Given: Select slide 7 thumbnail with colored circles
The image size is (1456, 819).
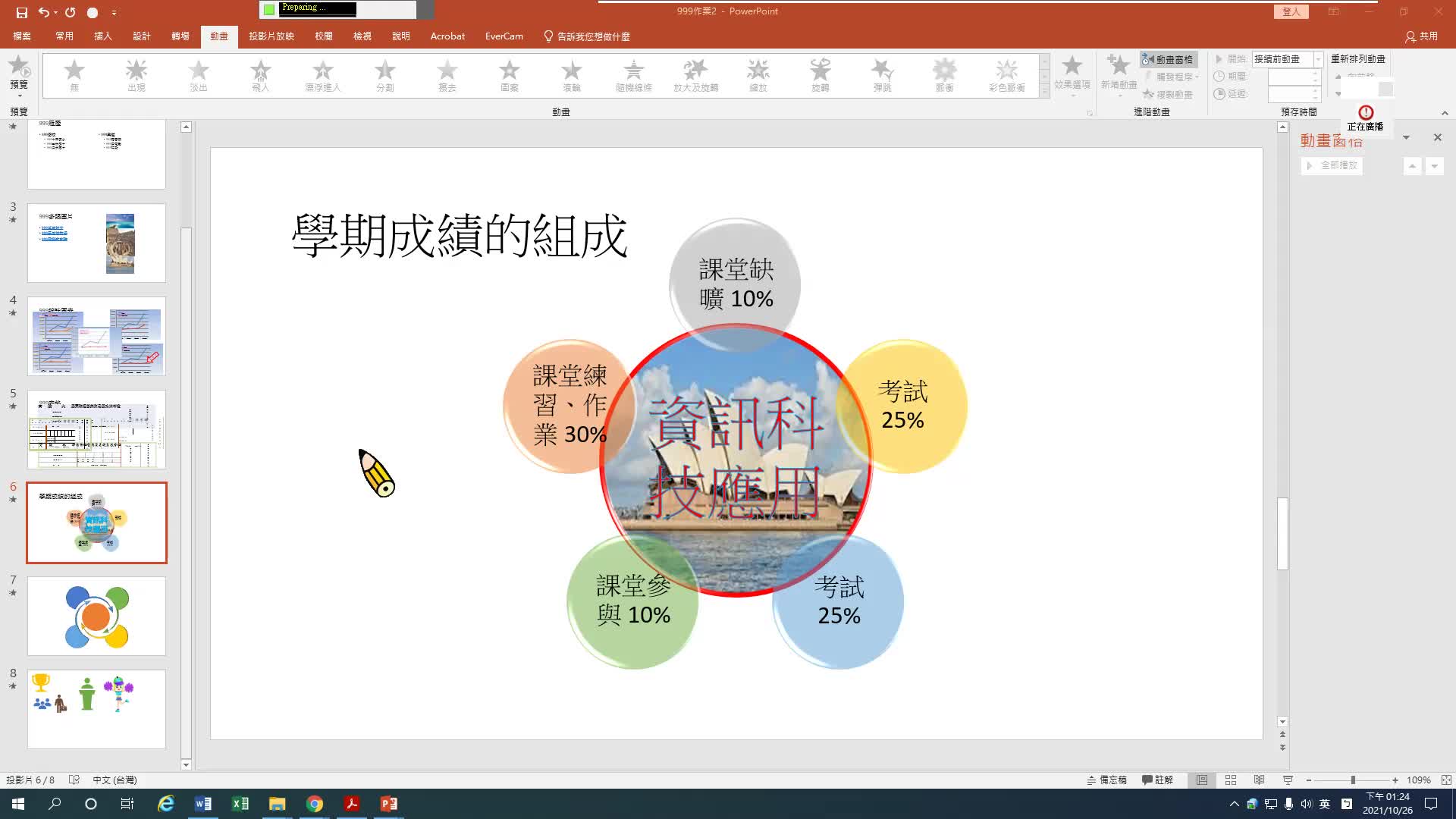Looking at the screenshot, I should (x=96, y=616).
